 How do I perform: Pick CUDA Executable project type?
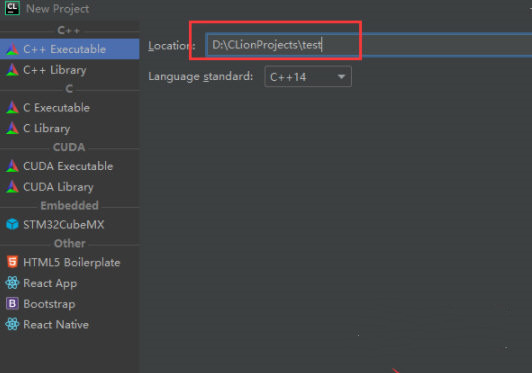point(70,166)
